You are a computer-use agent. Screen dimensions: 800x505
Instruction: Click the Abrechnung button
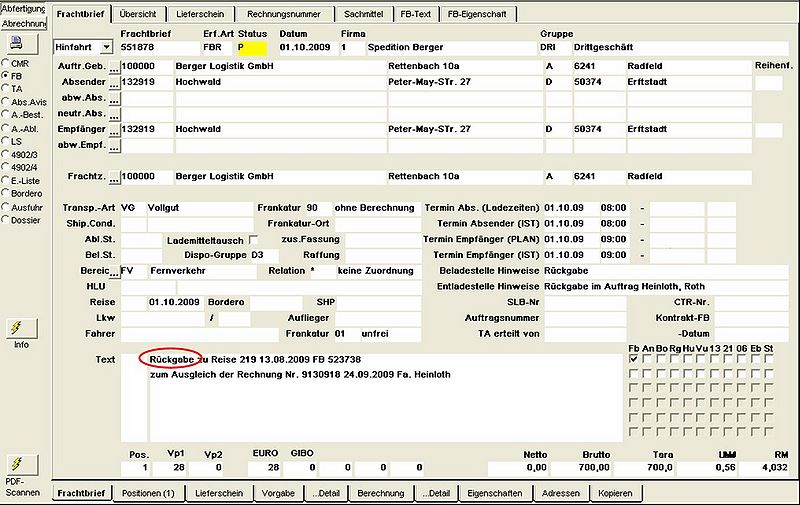23,23
